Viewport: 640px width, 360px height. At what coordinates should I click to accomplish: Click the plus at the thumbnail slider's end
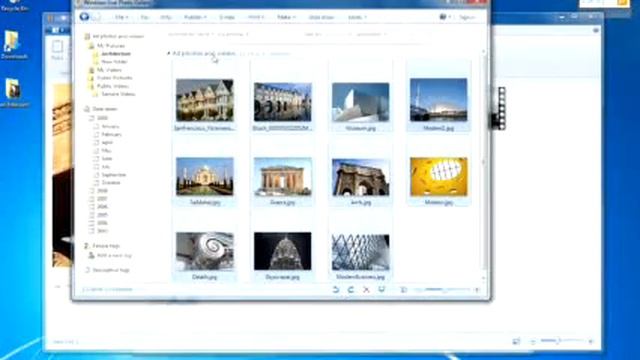[477, 290]
